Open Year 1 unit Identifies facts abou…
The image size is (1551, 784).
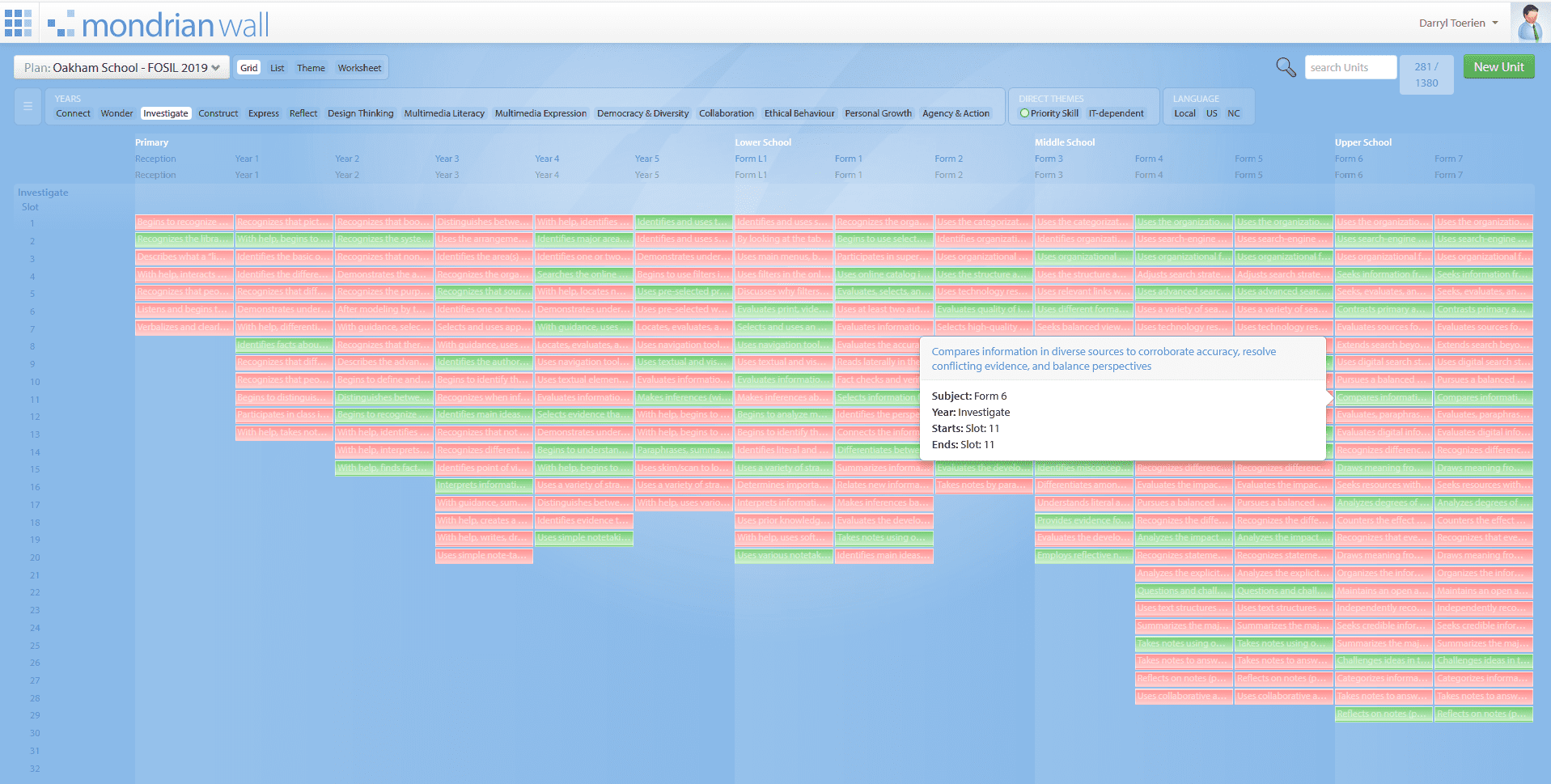pos(284,345)
